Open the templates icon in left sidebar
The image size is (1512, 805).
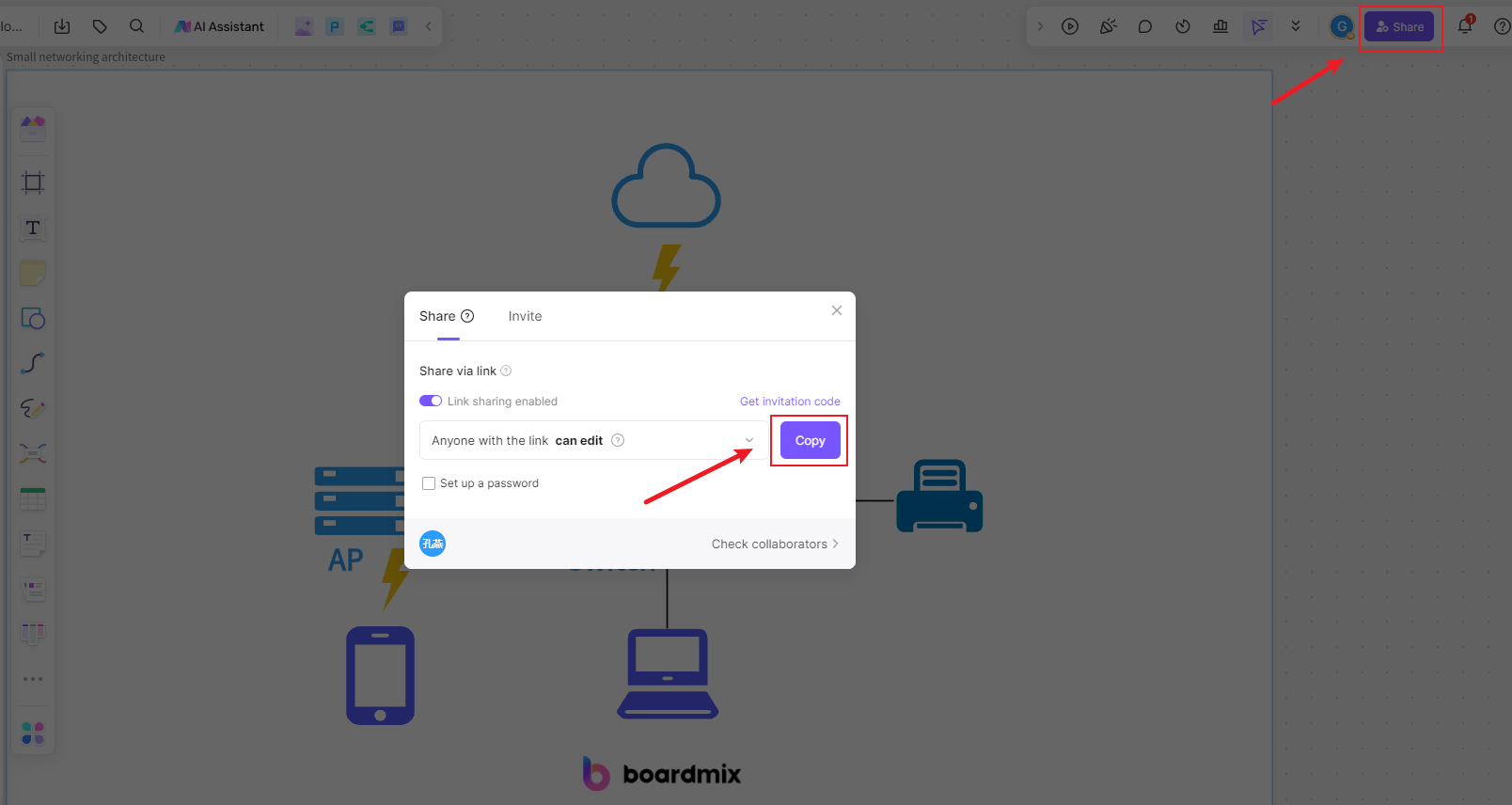[x=33, y=127]
